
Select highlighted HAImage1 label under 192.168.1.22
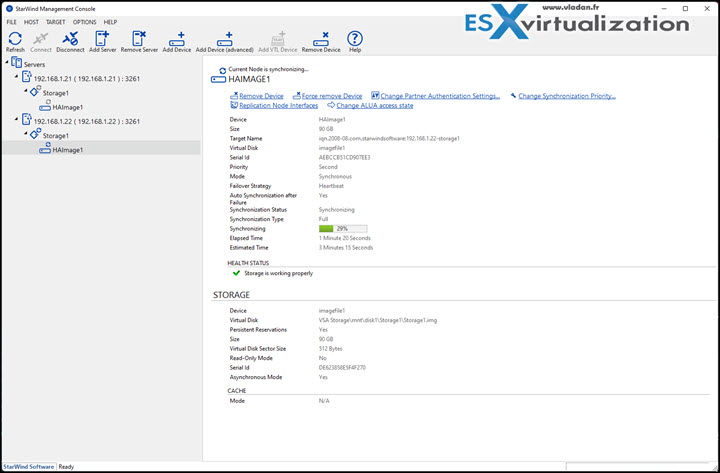(x=68, y=150)
